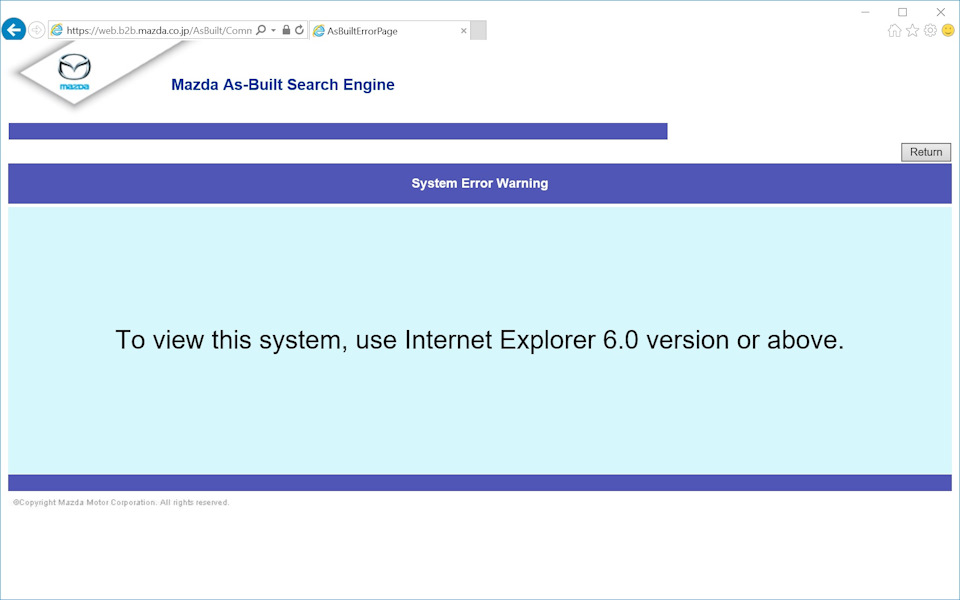Close the Internet Explorer window

941,12
